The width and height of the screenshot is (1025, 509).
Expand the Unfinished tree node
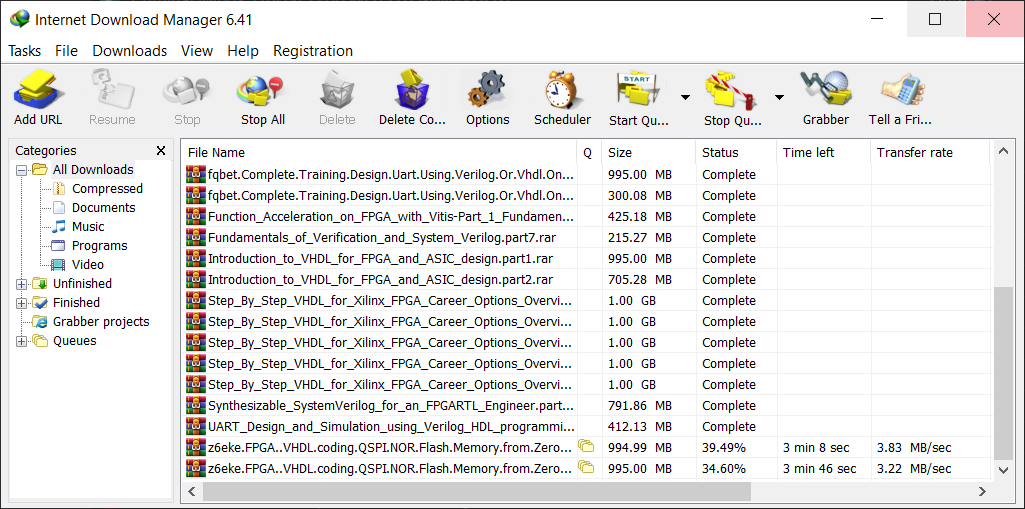[21, 284]
